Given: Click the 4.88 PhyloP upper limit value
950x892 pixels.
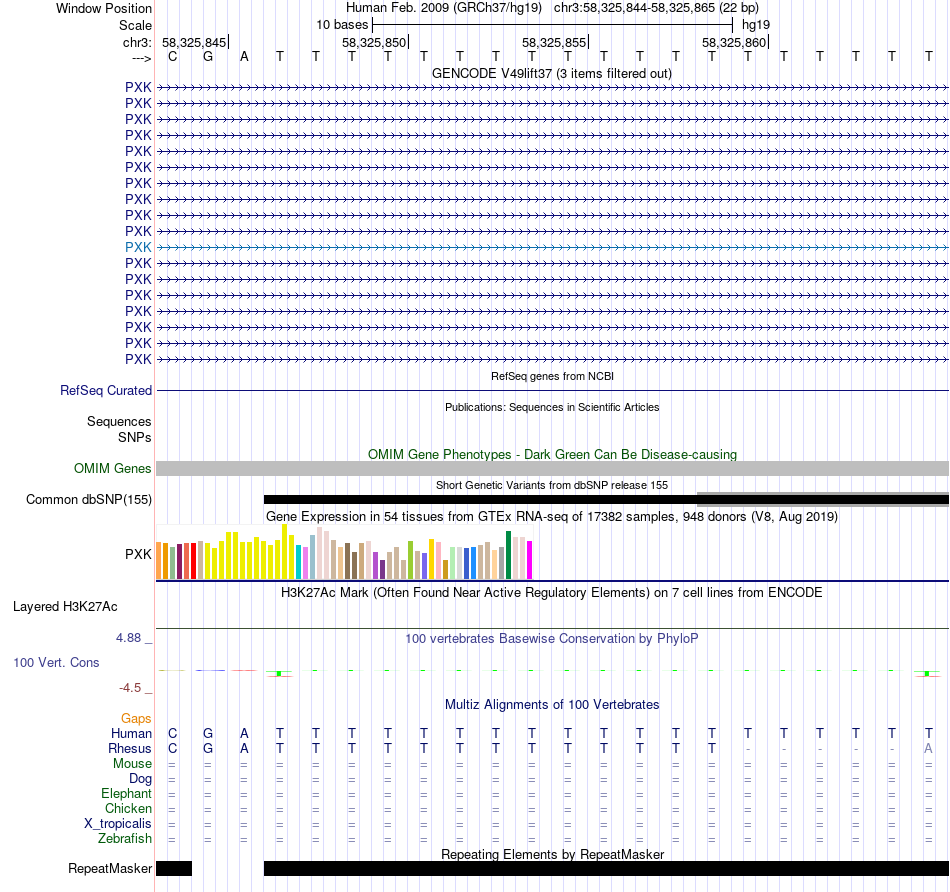Looking at the screenshot, I should point(128,638).
